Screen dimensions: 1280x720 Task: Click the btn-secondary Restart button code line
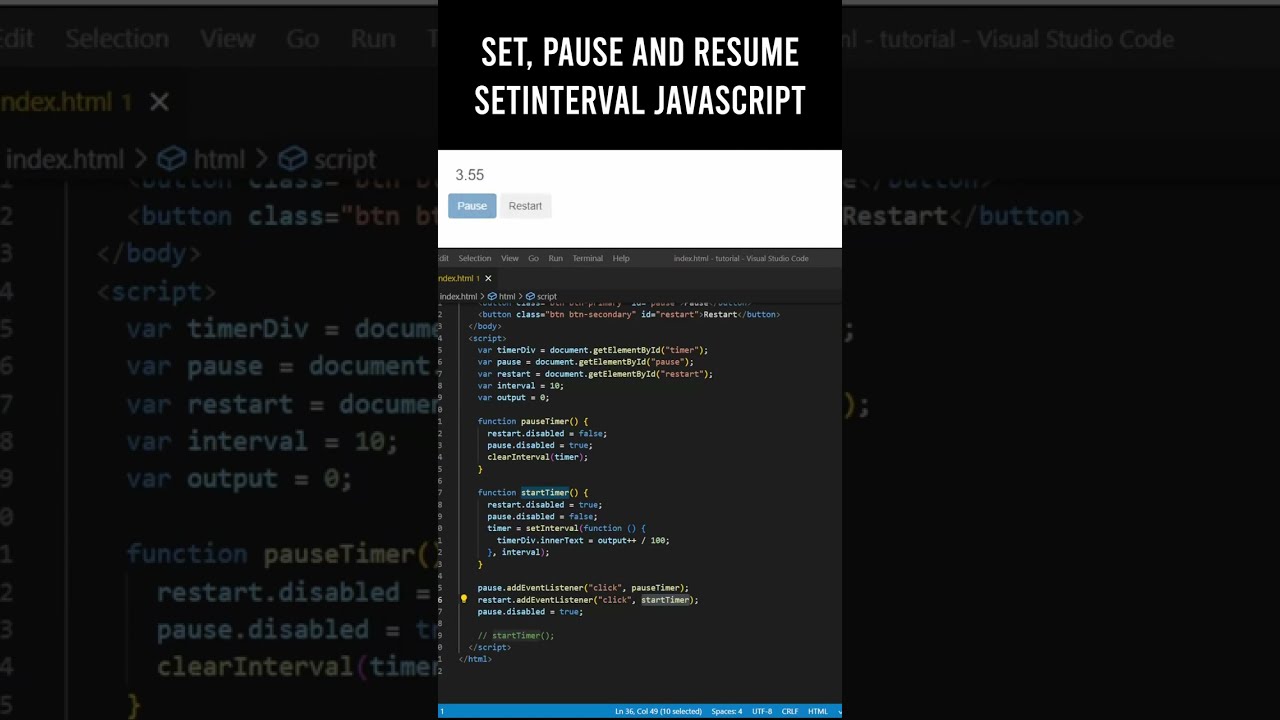(x=629, y=314)
